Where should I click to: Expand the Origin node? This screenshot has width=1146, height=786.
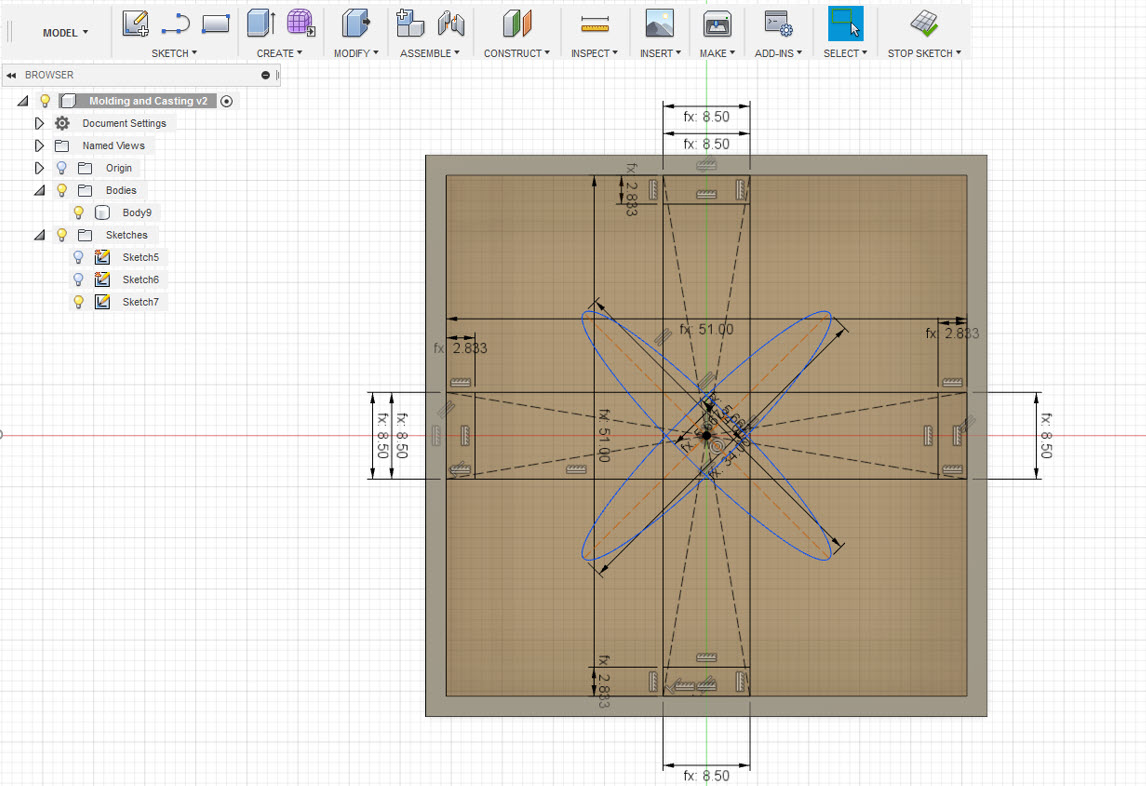click(x=39, y=167)
